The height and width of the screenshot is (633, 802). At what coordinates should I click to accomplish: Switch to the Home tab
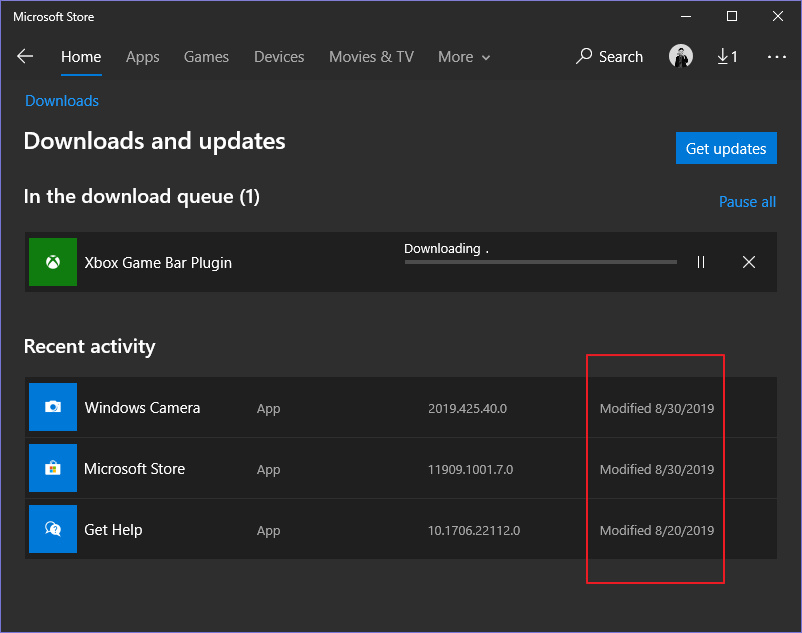(81, 57)
